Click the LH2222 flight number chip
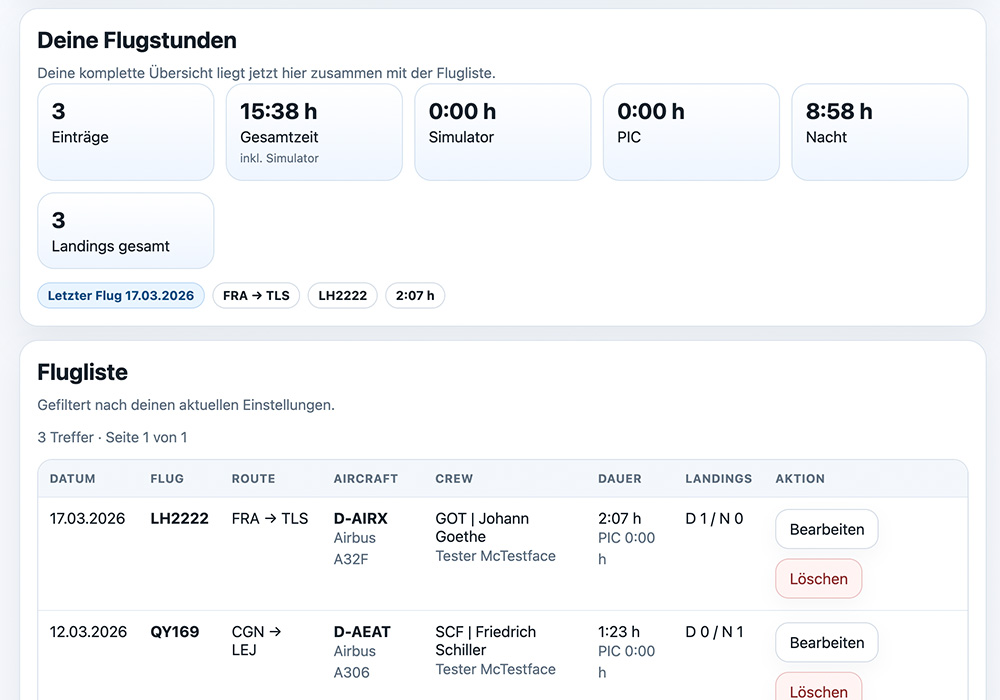The width and height of the screenshot is (1000, 700). (342, 295)
